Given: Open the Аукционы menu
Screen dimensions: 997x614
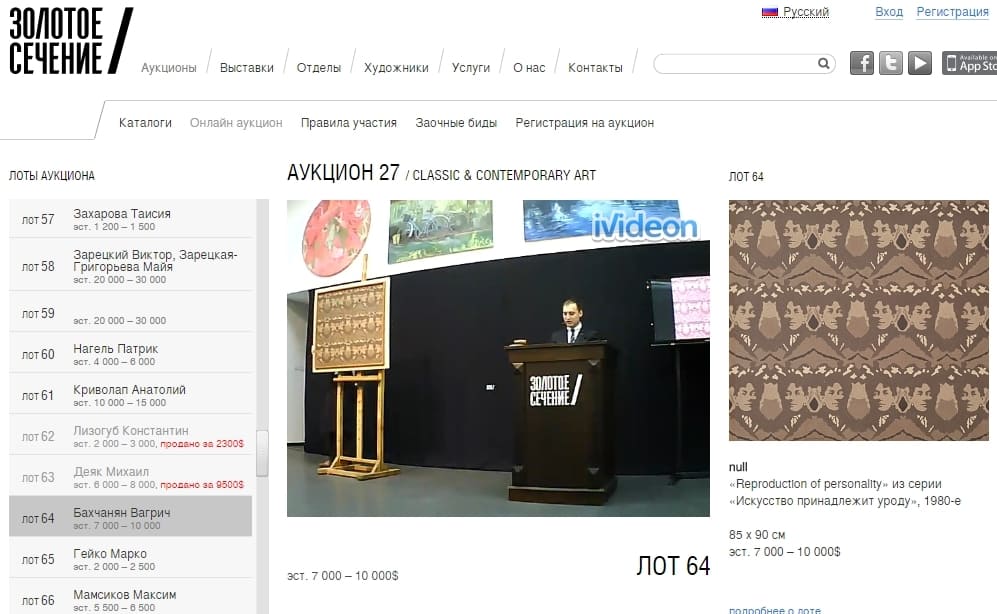Looking at the screenshot, I should [168, 67].
